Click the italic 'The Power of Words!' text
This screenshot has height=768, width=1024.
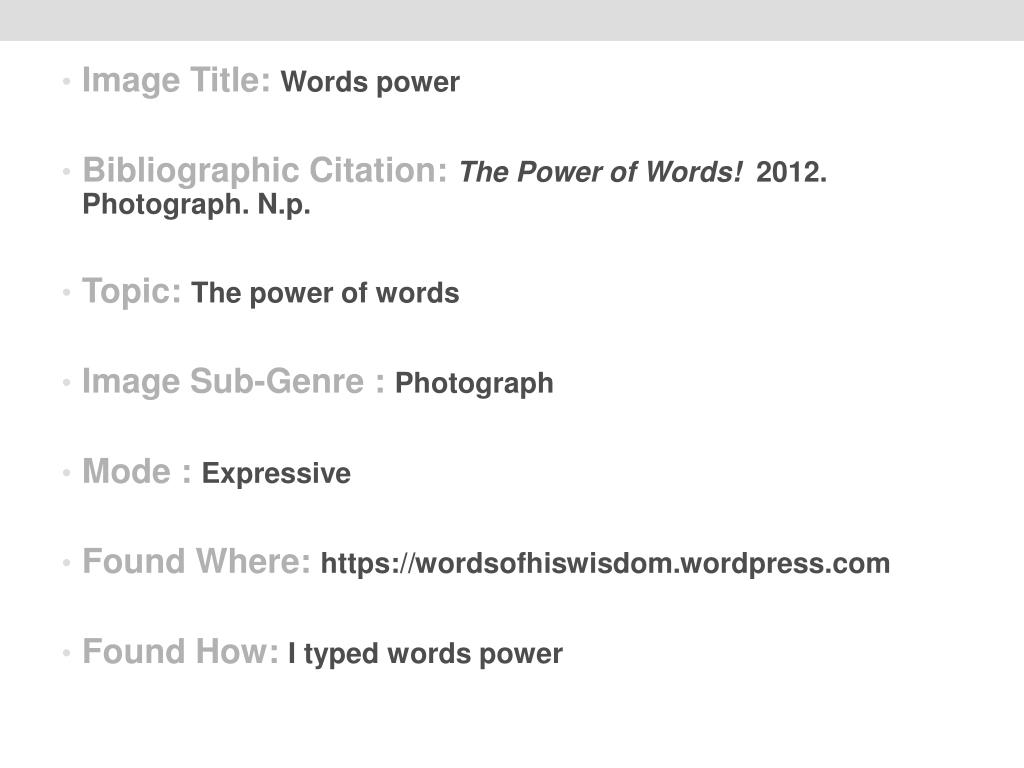click(601, 172)
